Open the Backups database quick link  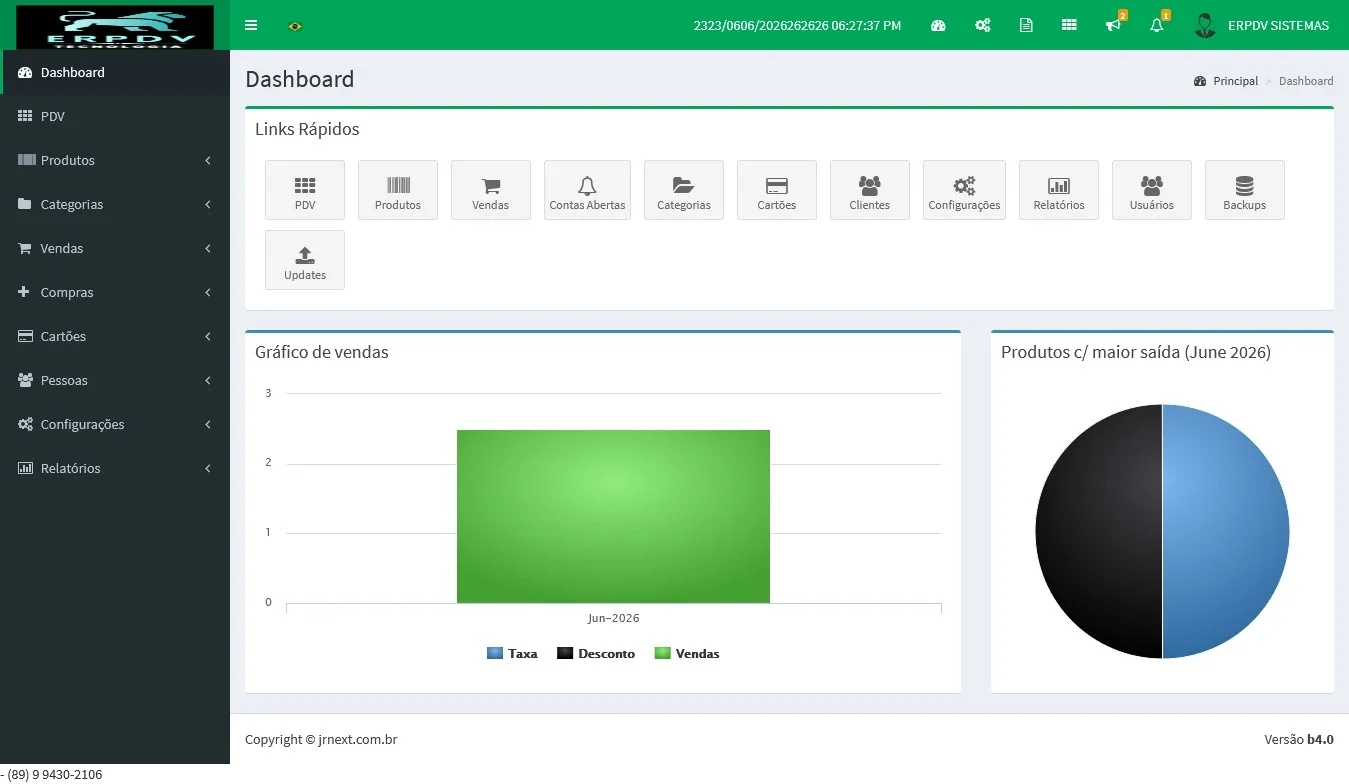(x=1245, y=190)
